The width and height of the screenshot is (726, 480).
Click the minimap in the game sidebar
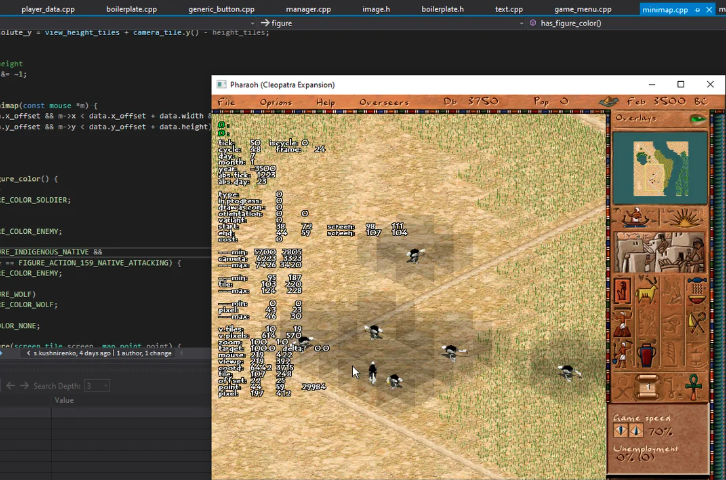click(660, 166)
